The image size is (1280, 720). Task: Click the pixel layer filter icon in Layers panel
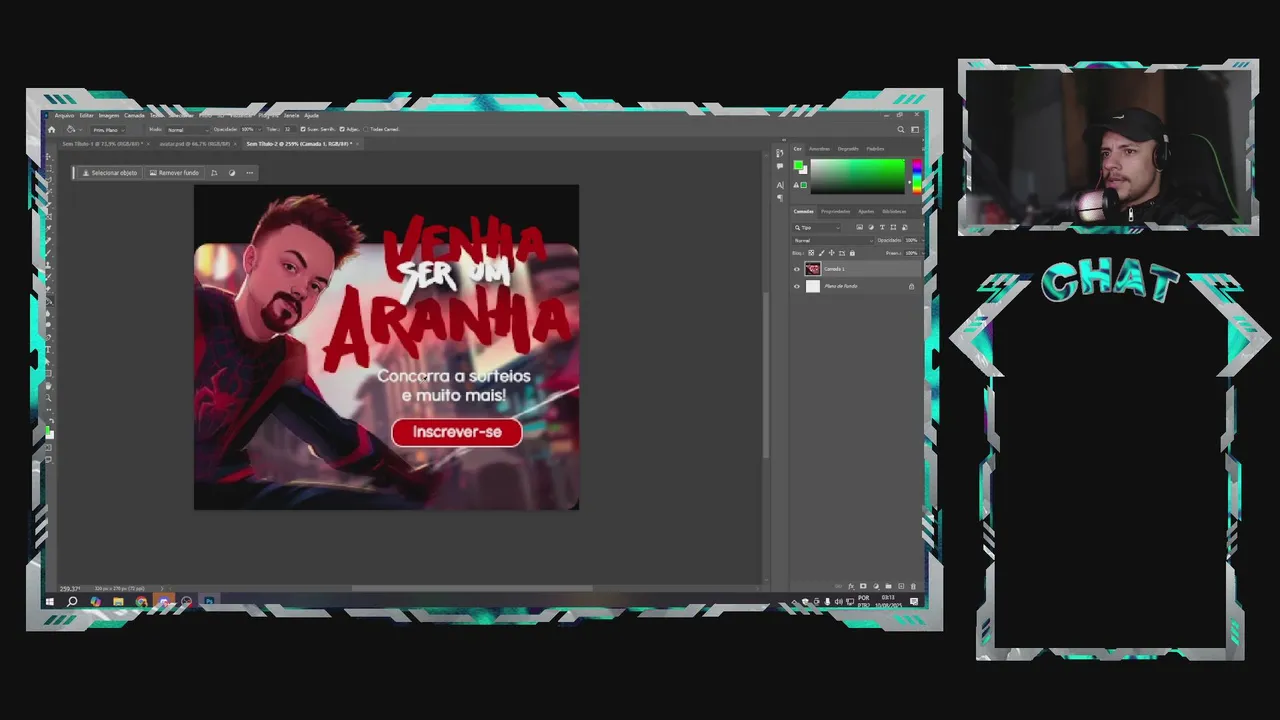860,227
